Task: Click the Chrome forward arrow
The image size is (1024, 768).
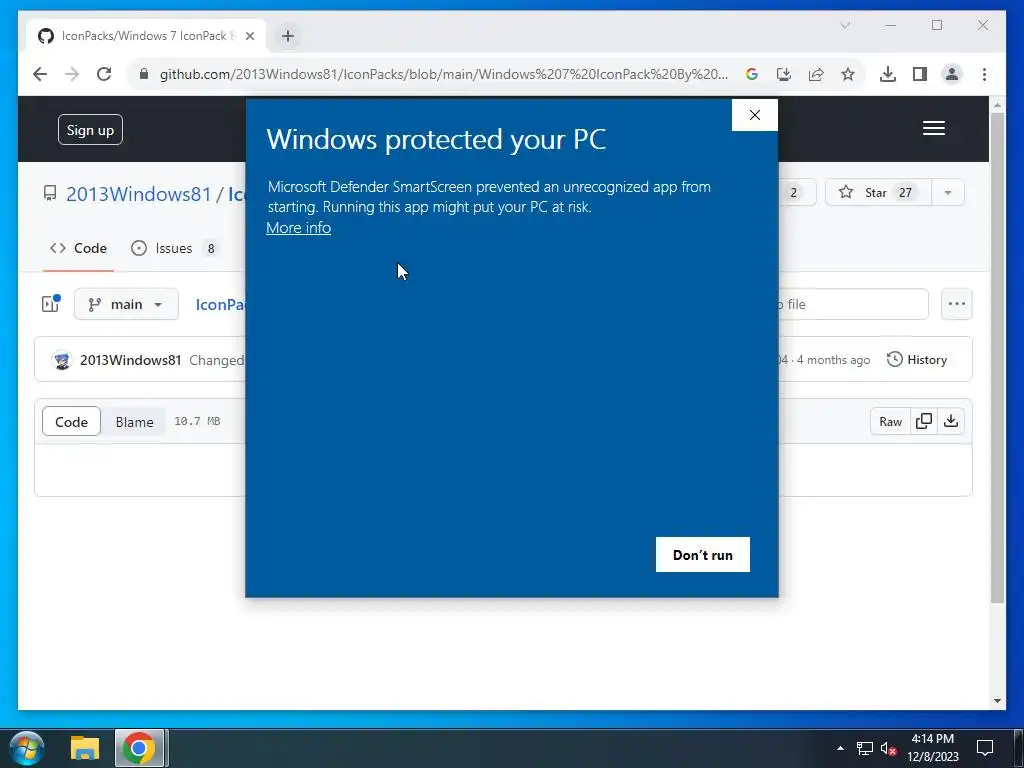Action: (72, 74)
